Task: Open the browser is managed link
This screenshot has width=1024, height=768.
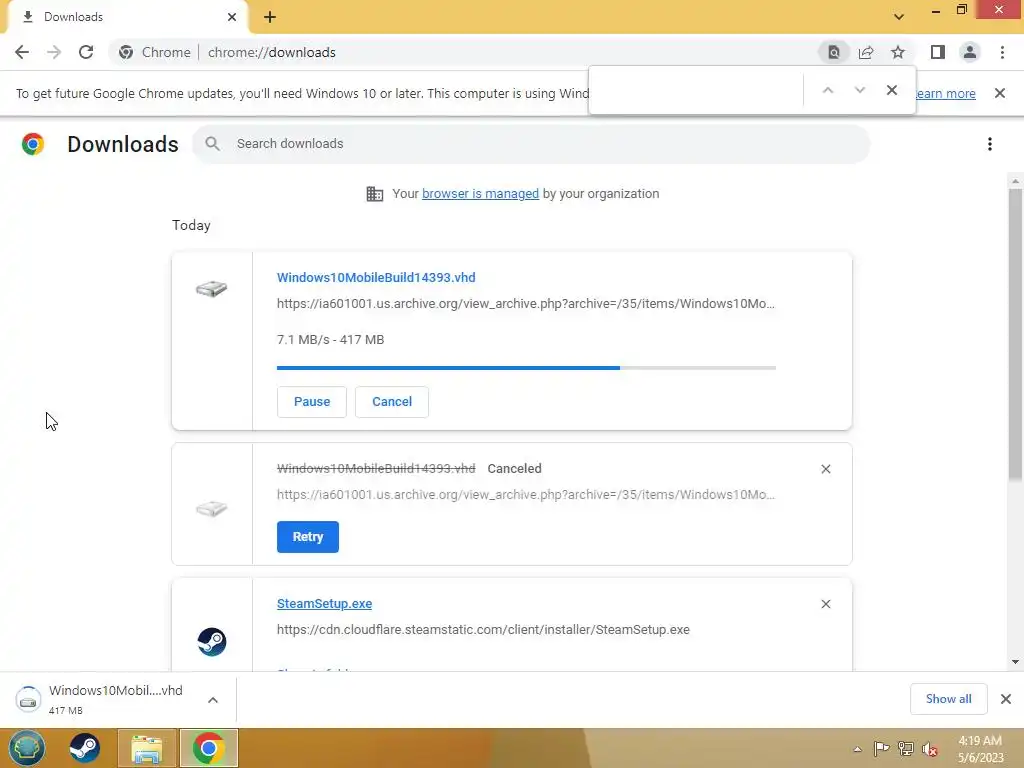Action: coord(480,194)
